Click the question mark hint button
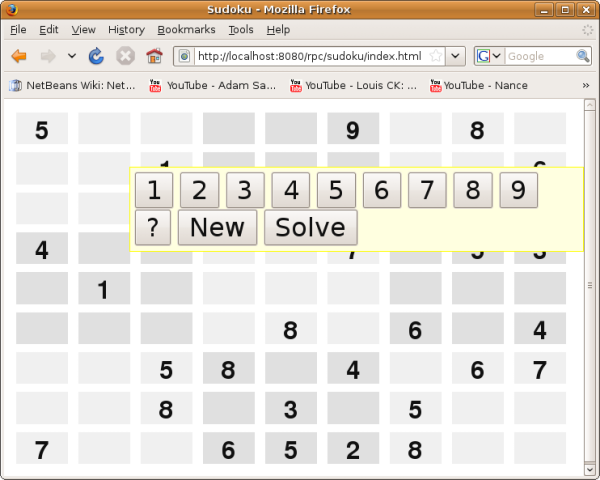This screenshot has height=480, width=600. click(x=152, y=227)
